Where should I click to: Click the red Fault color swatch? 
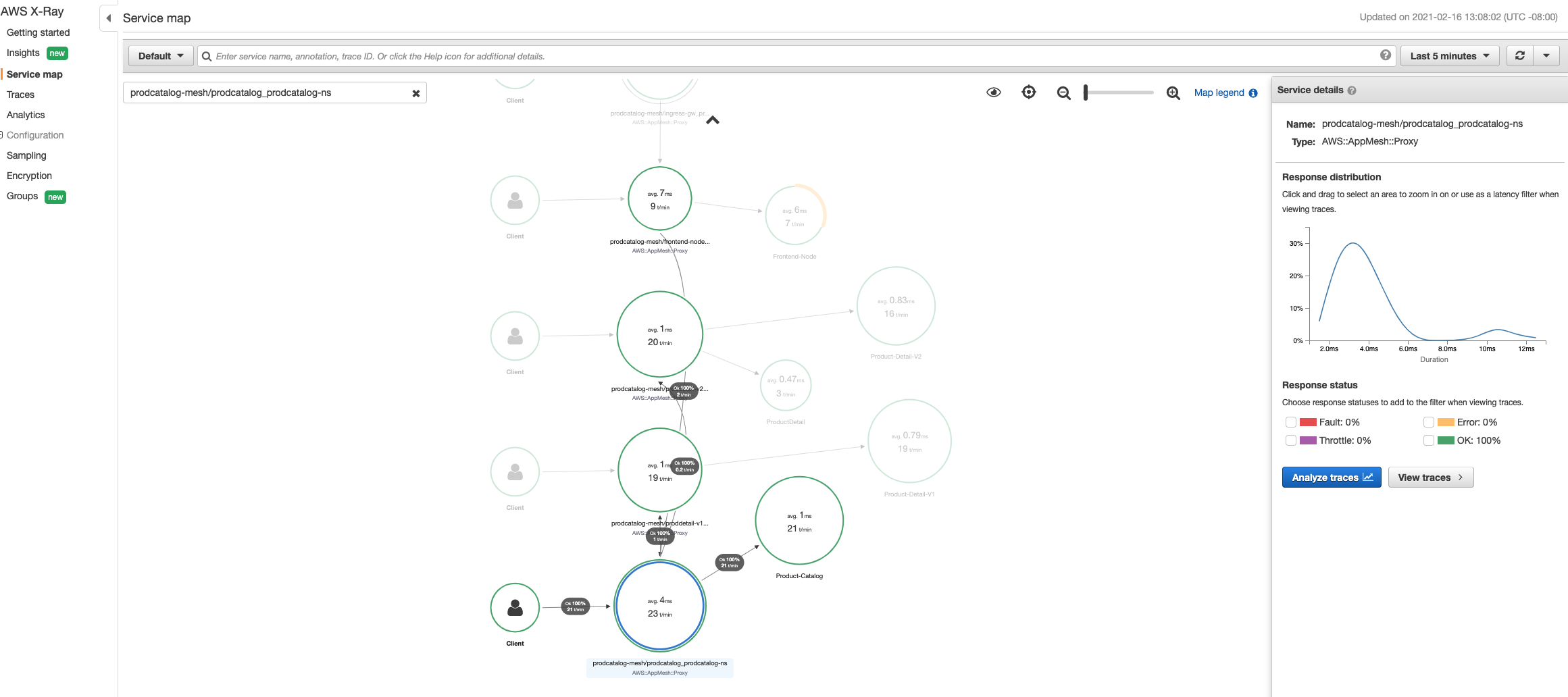point(1308,422)
